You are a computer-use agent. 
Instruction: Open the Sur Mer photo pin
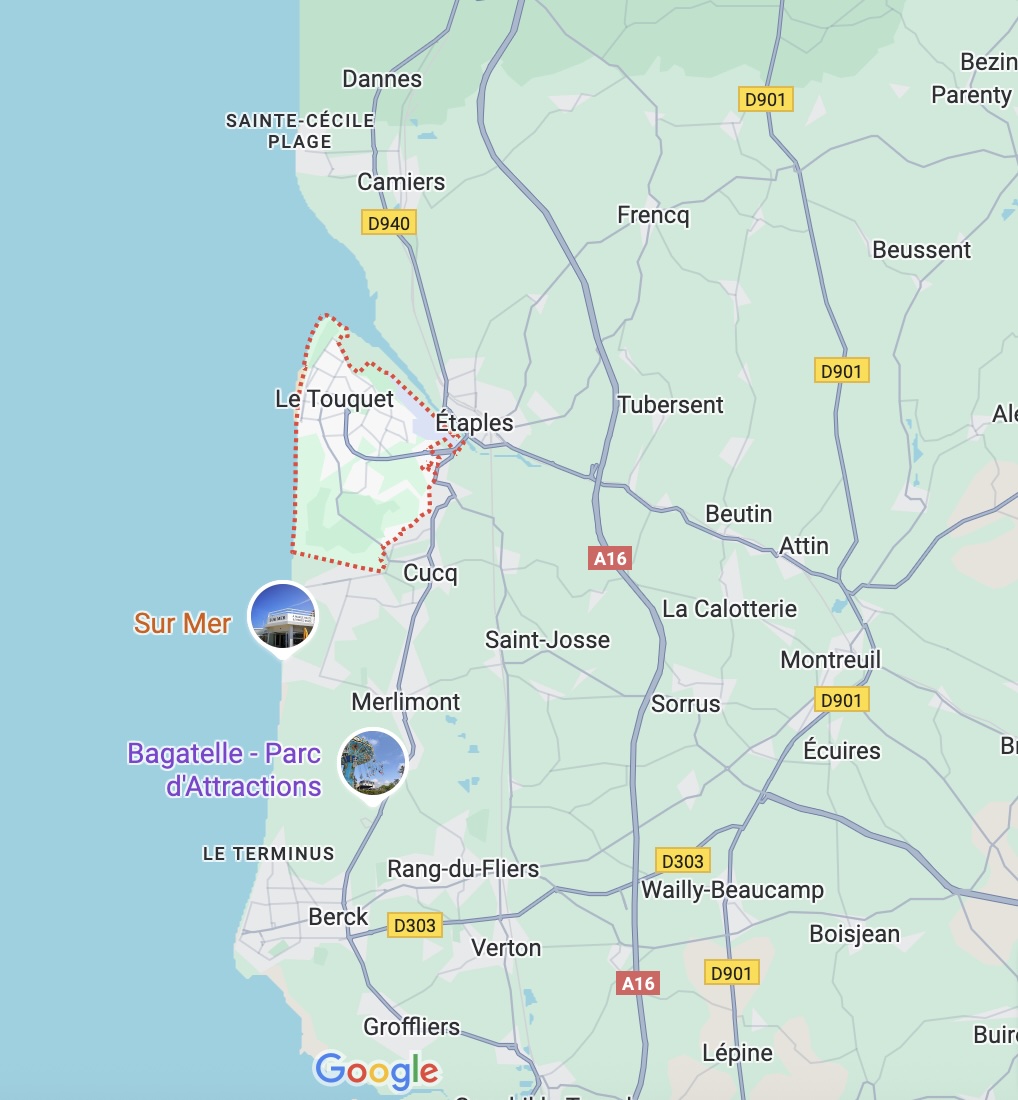click(283, 617)
